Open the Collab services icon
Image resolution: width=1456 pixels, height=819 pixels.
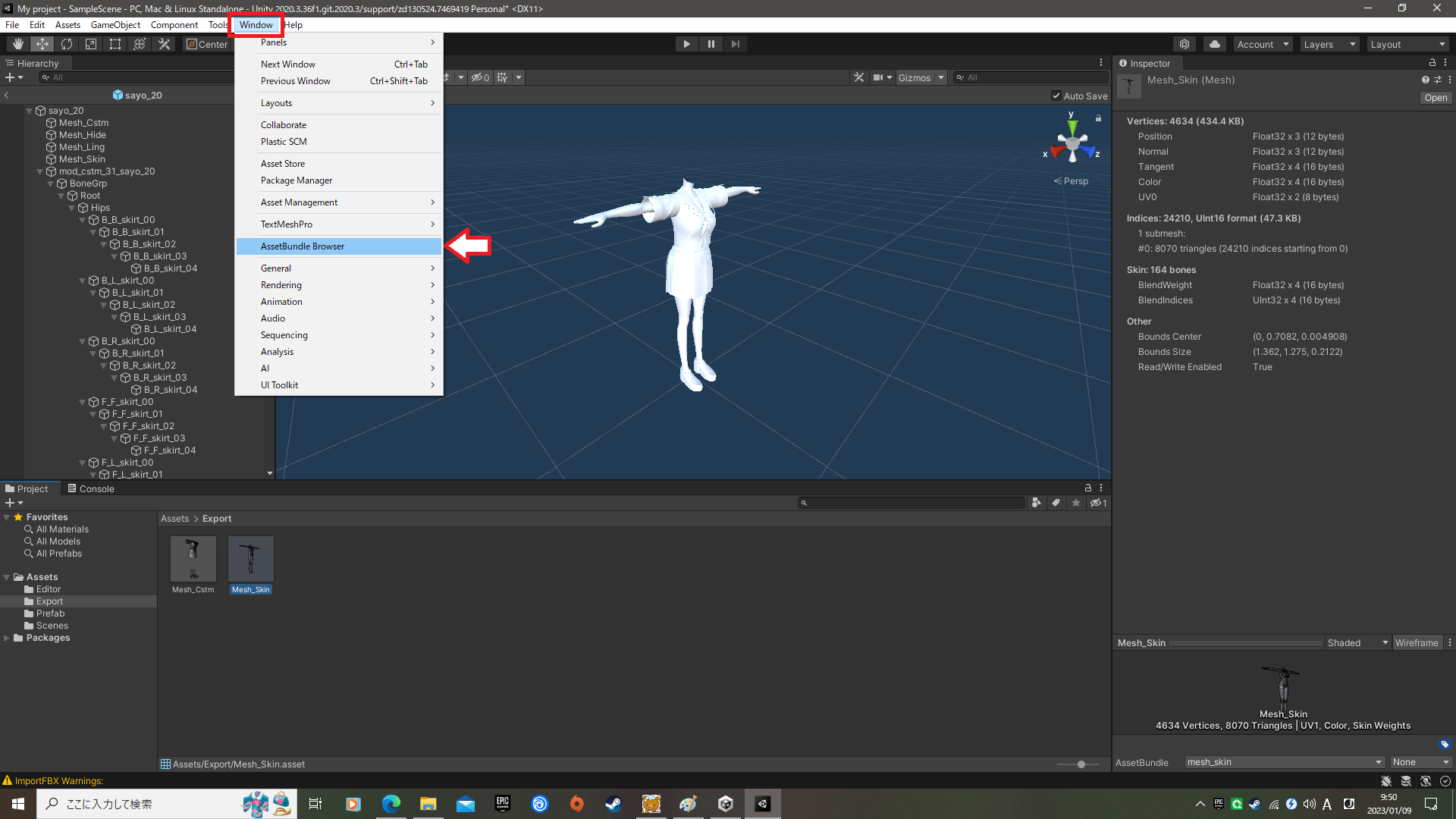coord(1185,44)
